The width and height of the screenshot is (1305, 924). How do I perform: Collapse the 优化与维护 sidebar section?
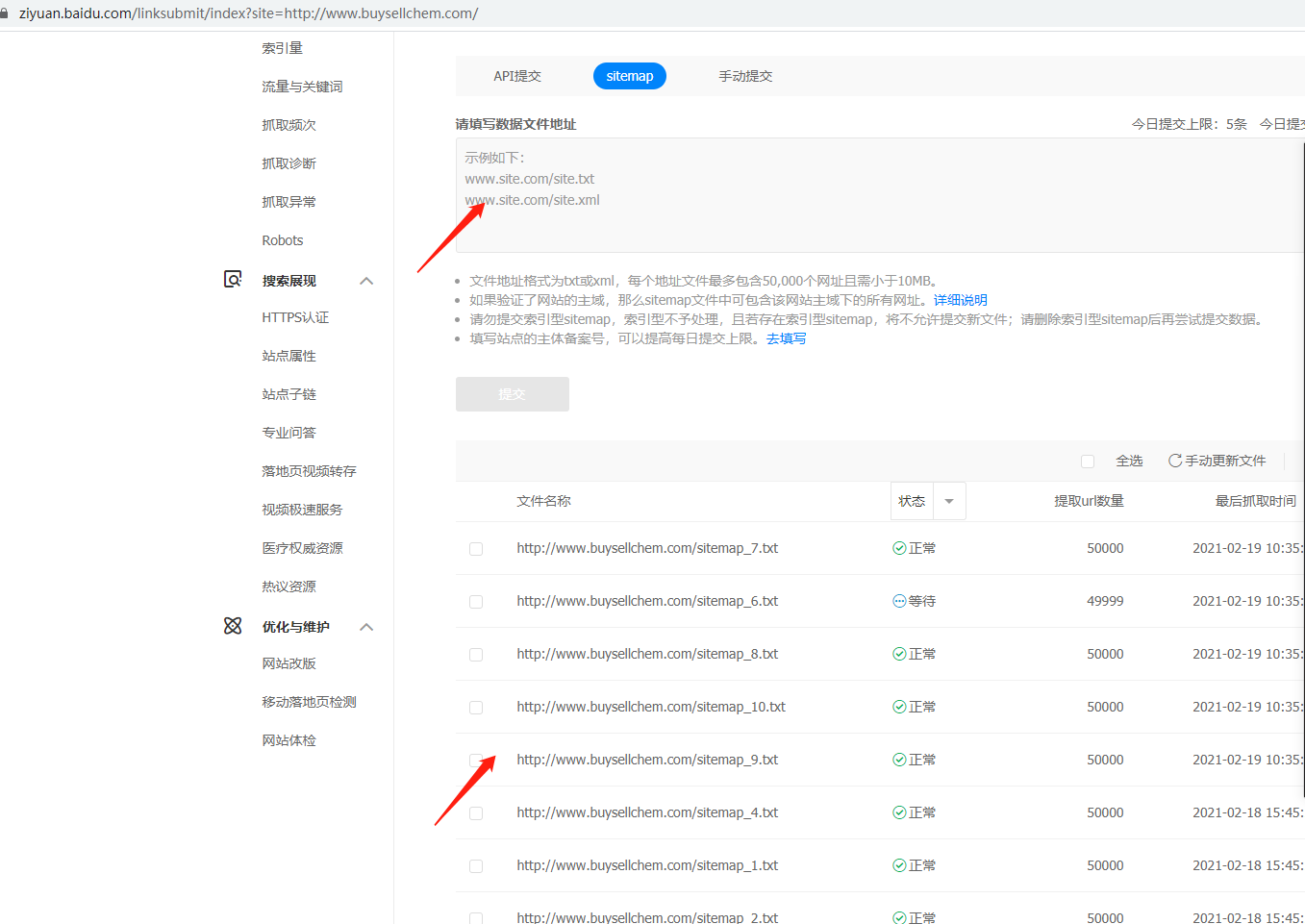(x=366, y=627)
